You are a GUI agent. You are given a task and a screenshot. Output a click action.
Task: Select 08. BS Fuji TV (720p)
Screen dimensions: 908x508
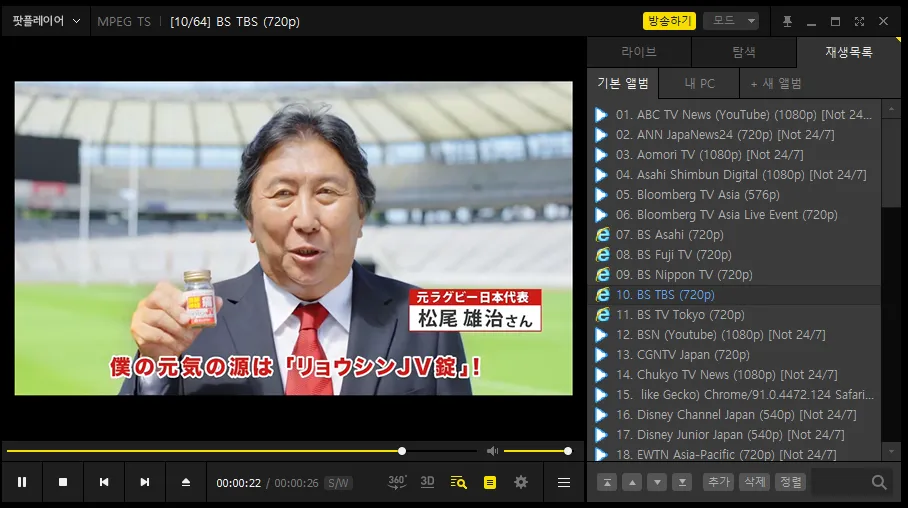[734, 255]
